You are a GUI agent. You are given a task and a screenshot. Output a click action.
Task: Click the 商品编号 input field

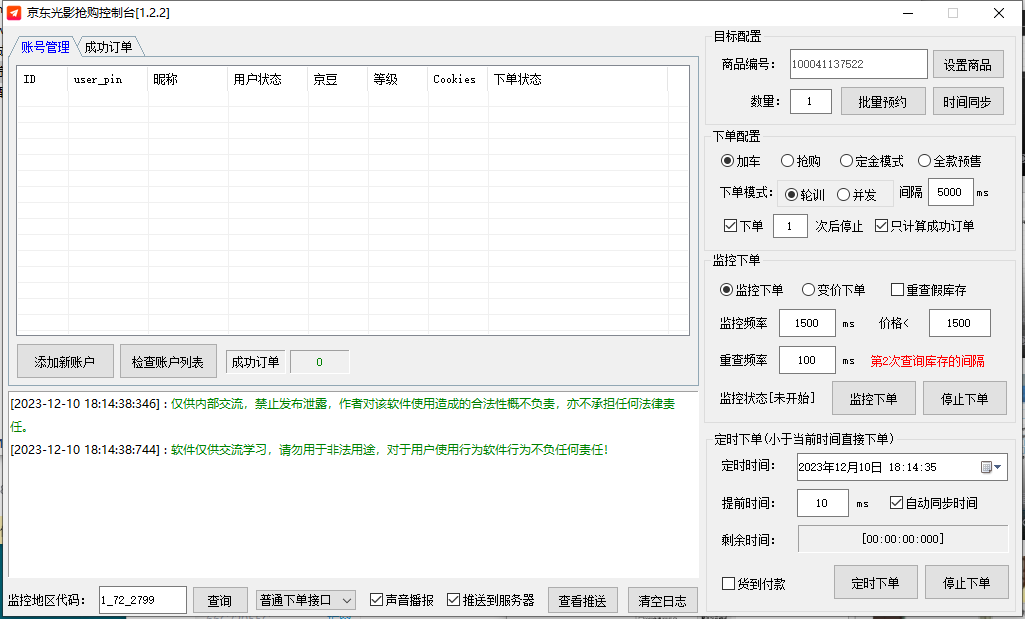click(x=858, y=64)
